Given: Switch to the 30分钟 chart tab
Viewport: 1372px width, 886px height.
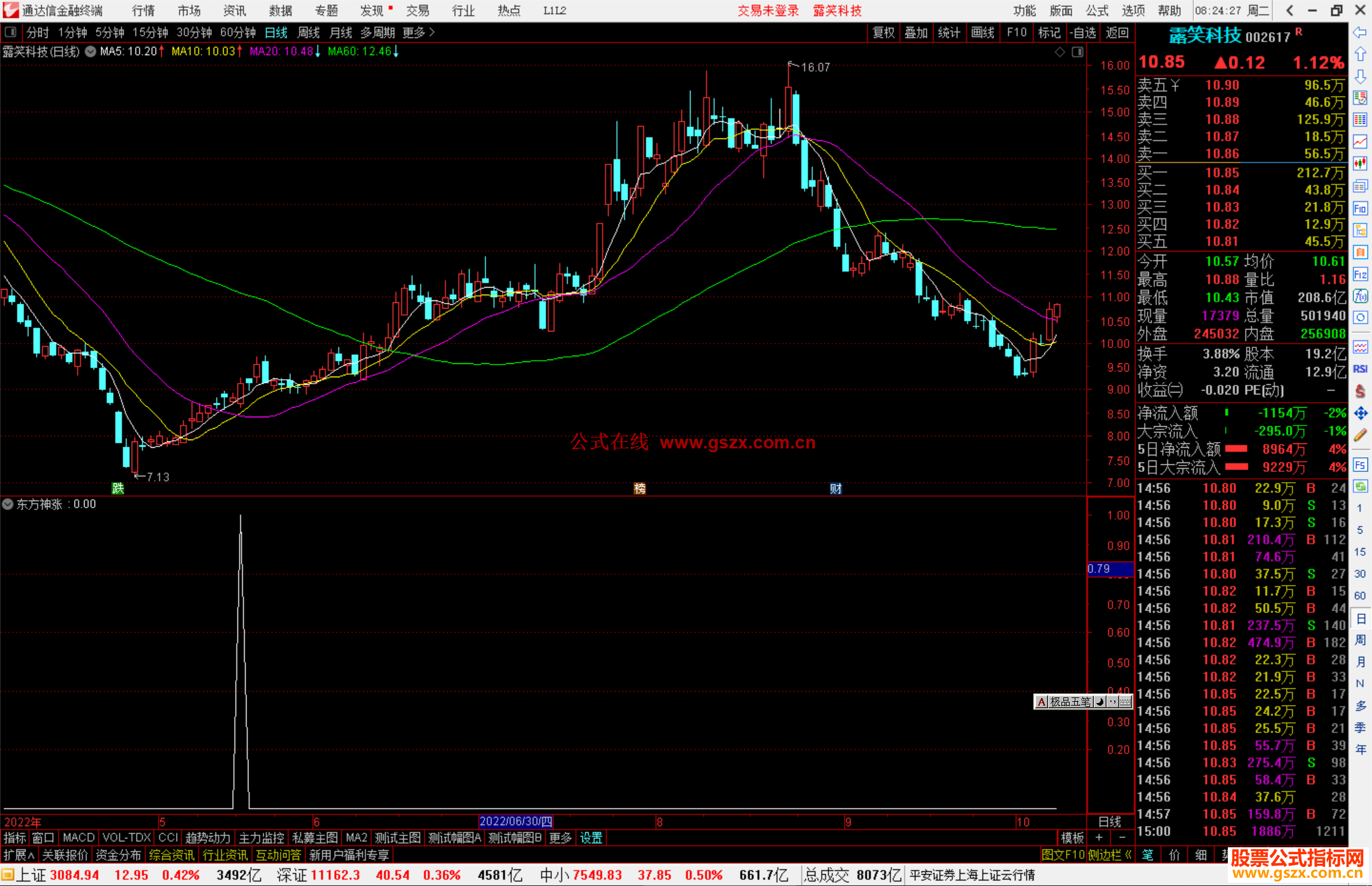Looking at the screenshot, I should (x=194, y=32).
